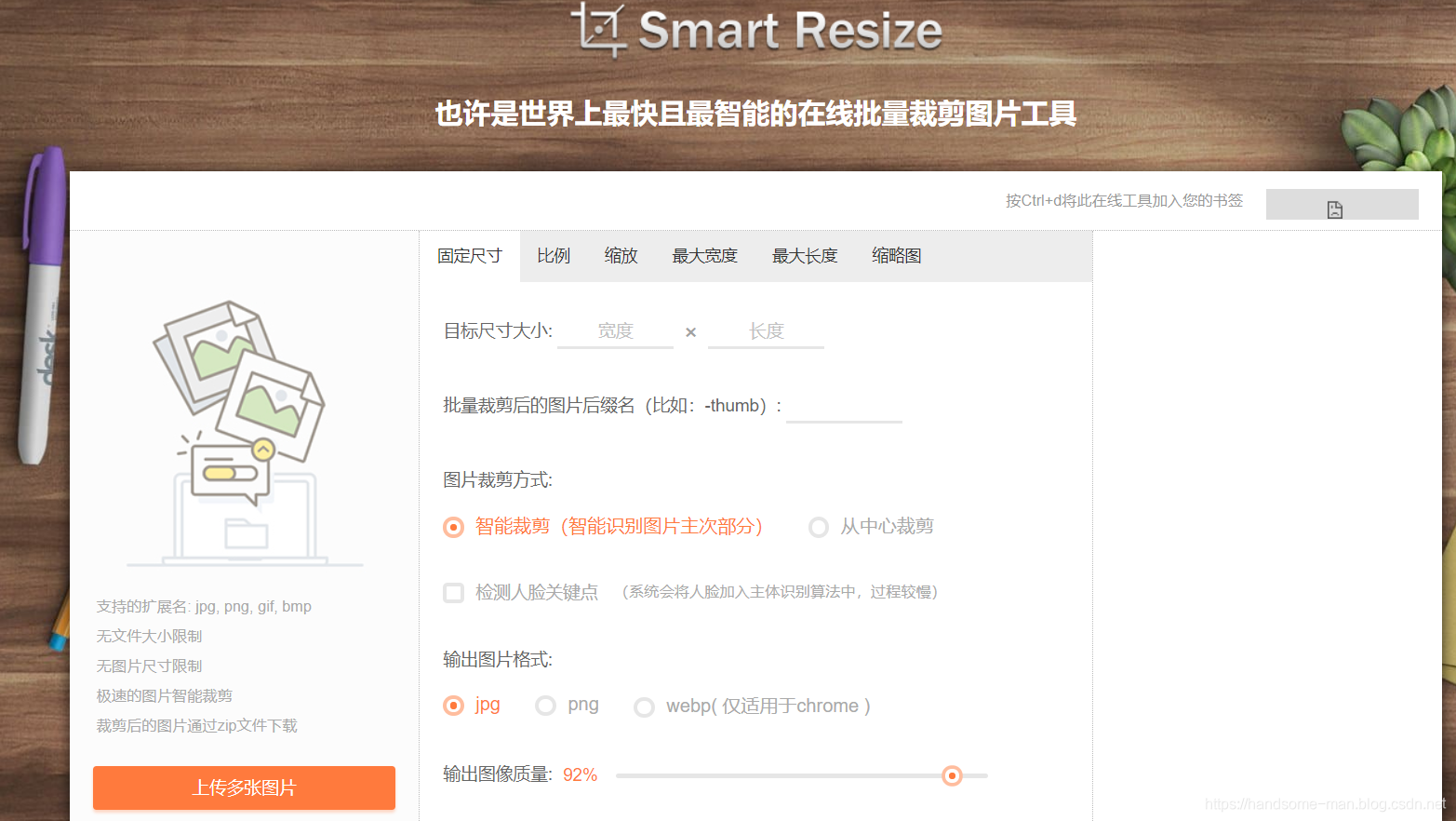
Task: Focus the 长度 height input field
Action: tap(766, 331)
